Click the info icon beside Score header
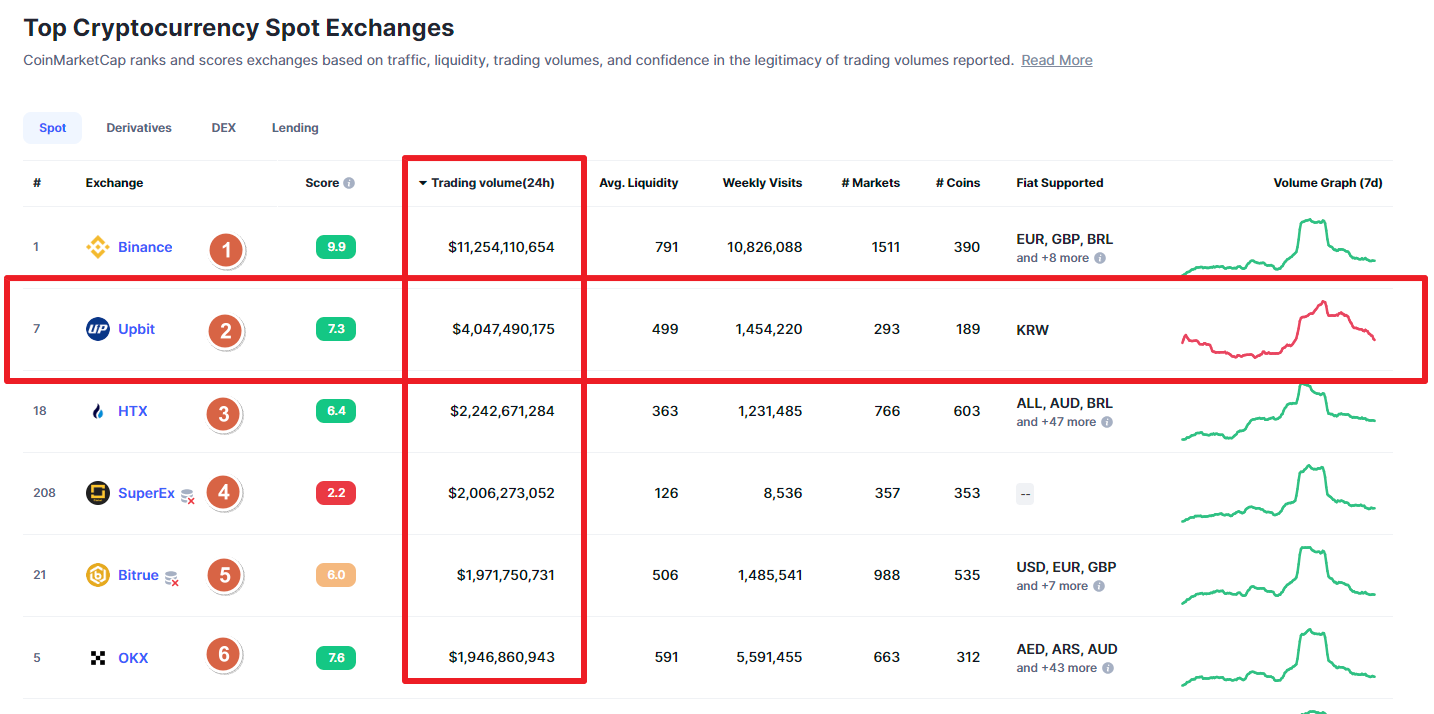1434x714 pixels. coord(349,183)
